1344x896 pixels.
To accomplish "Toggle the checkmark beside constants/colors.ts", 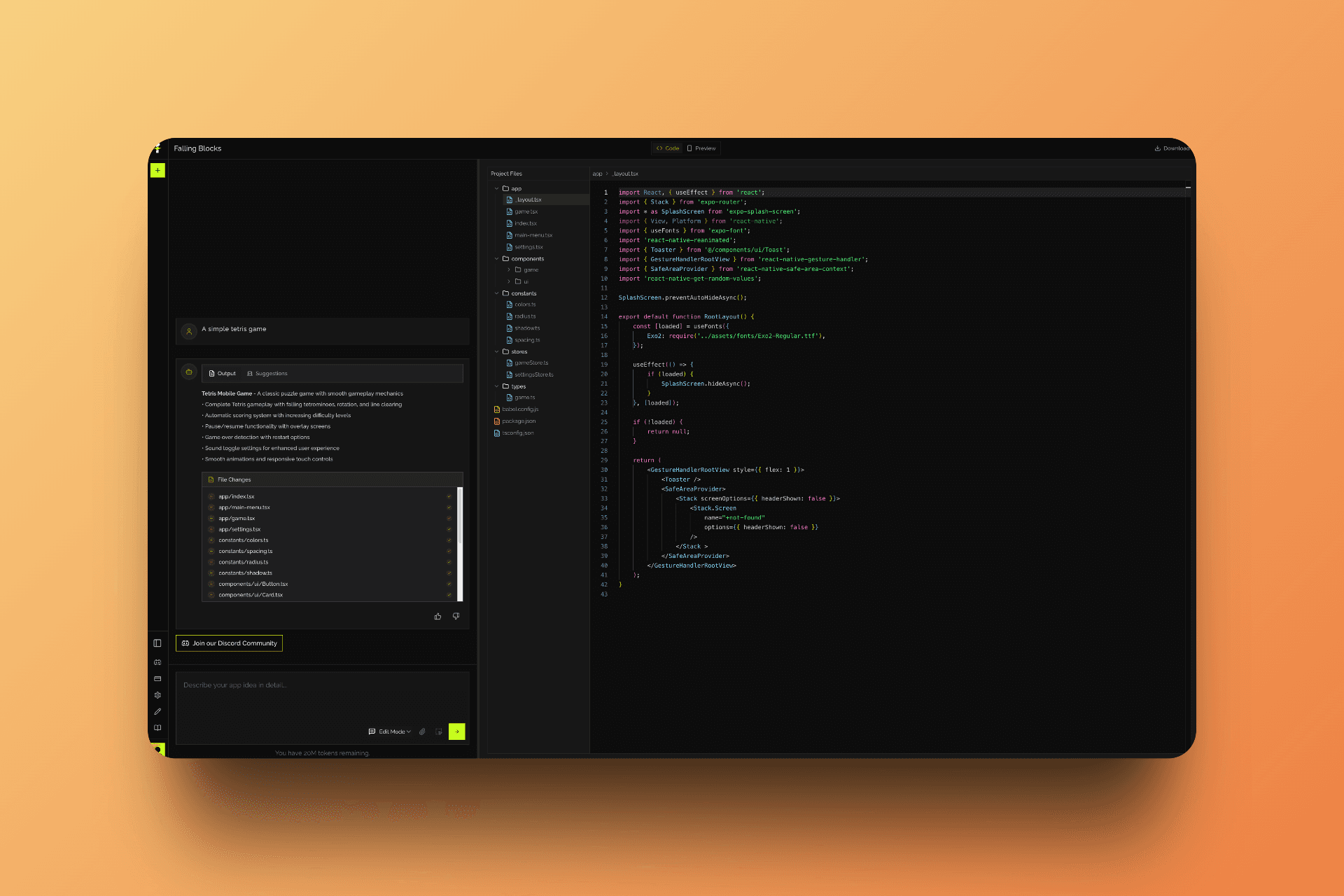I will [449, 540].
